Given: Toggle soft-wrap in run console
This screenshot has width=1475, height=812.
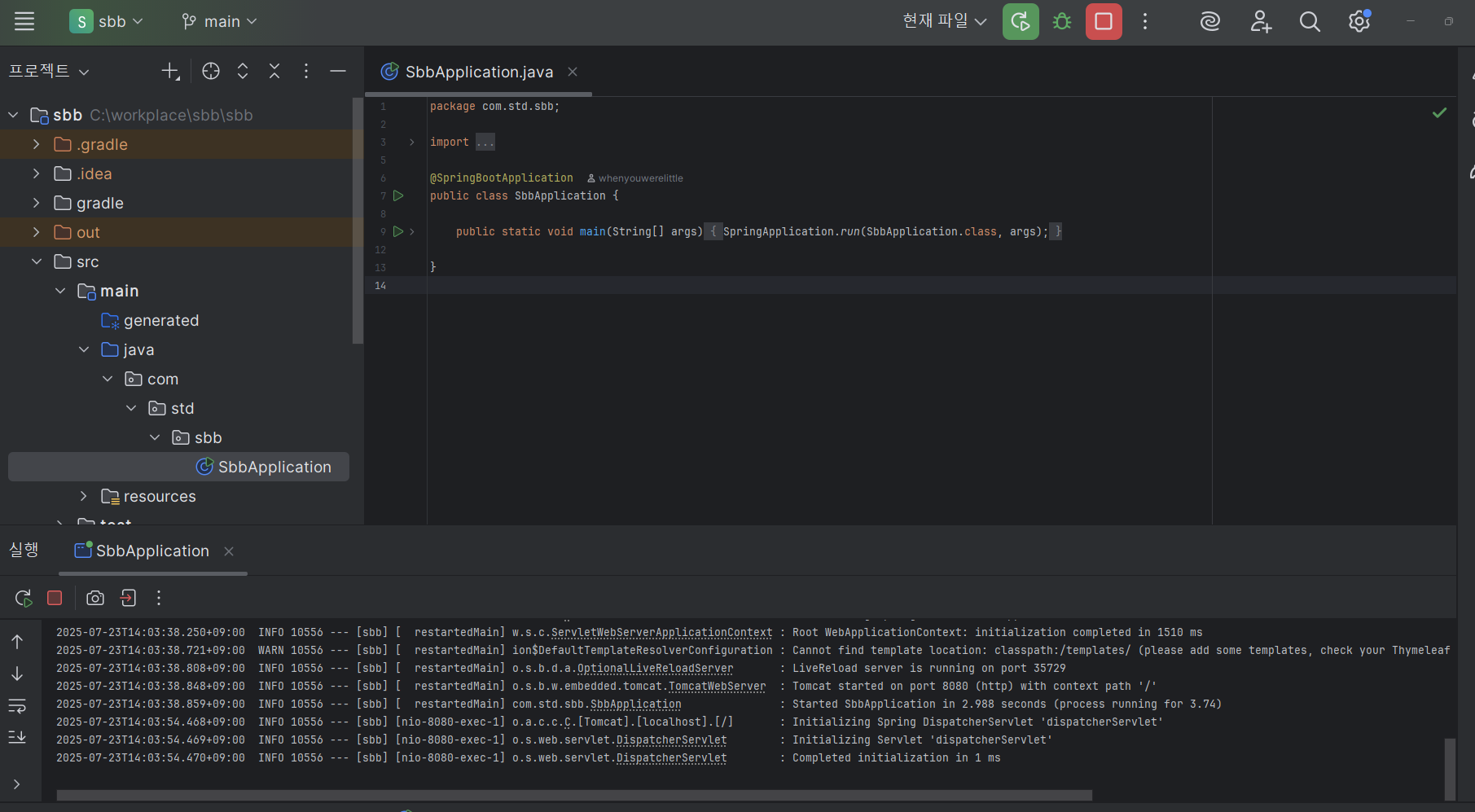Looking at the screenshot, I should coord(17,706).
